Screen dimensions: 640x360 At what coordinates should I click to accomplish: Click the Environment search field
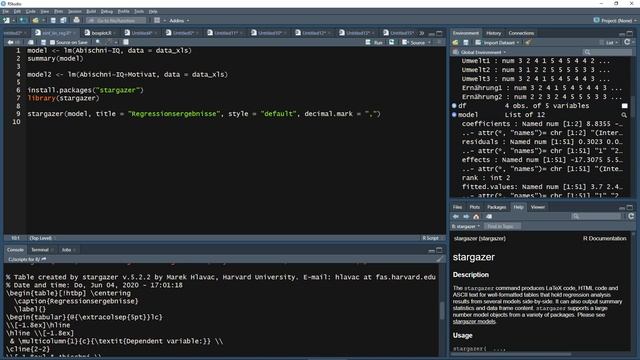point(607,52)
